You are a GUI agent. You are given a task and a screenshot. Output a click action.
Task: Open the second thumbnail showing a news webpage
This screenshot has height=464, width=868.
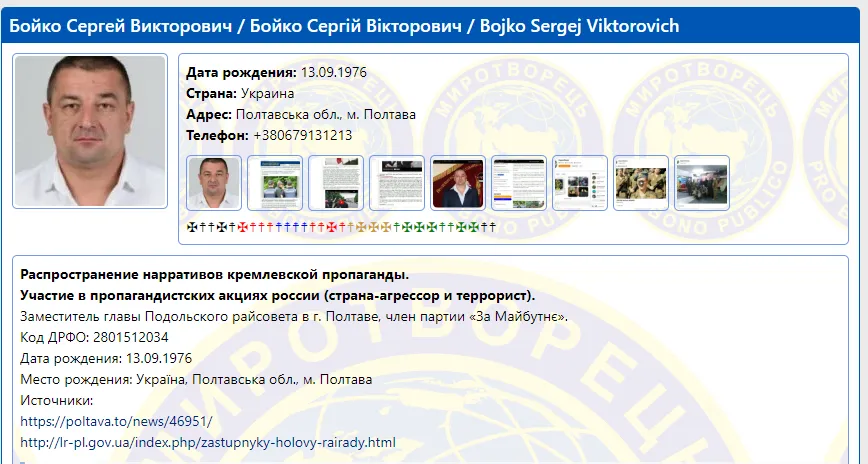[275, 183]
